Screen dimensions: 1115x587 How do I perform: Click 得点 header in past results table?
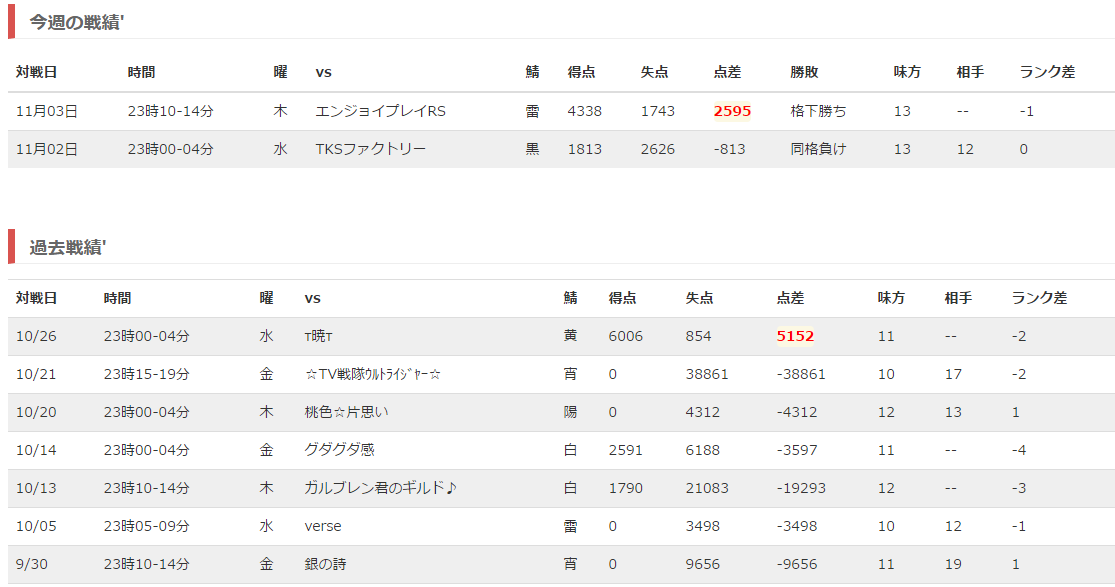click(622, 298)
